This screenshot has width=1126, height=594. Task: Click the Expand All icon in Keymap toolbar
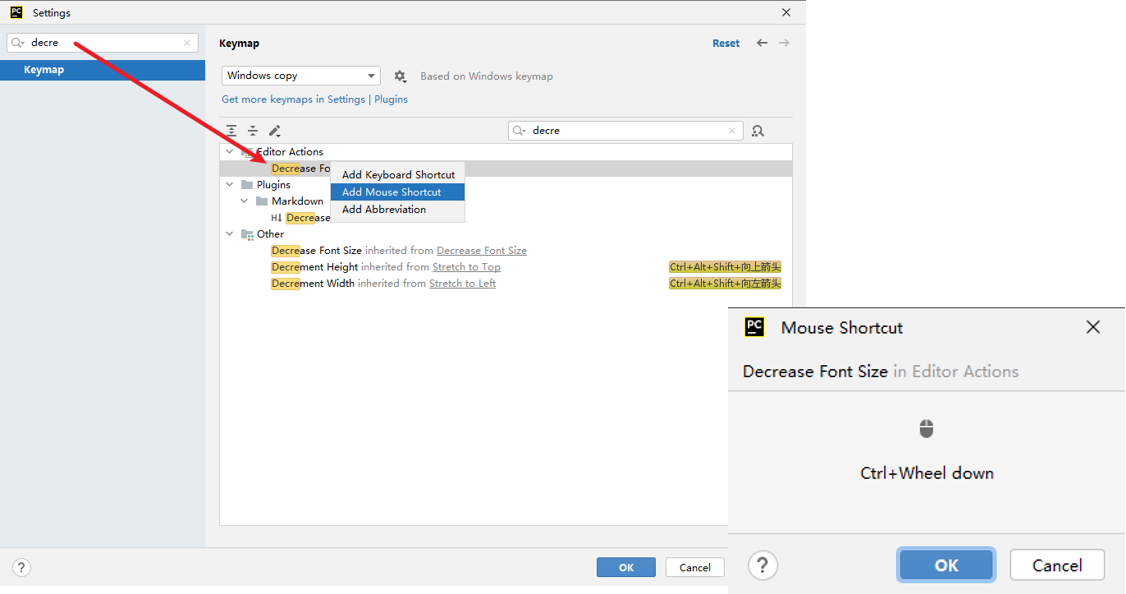(x=232, y=131)
